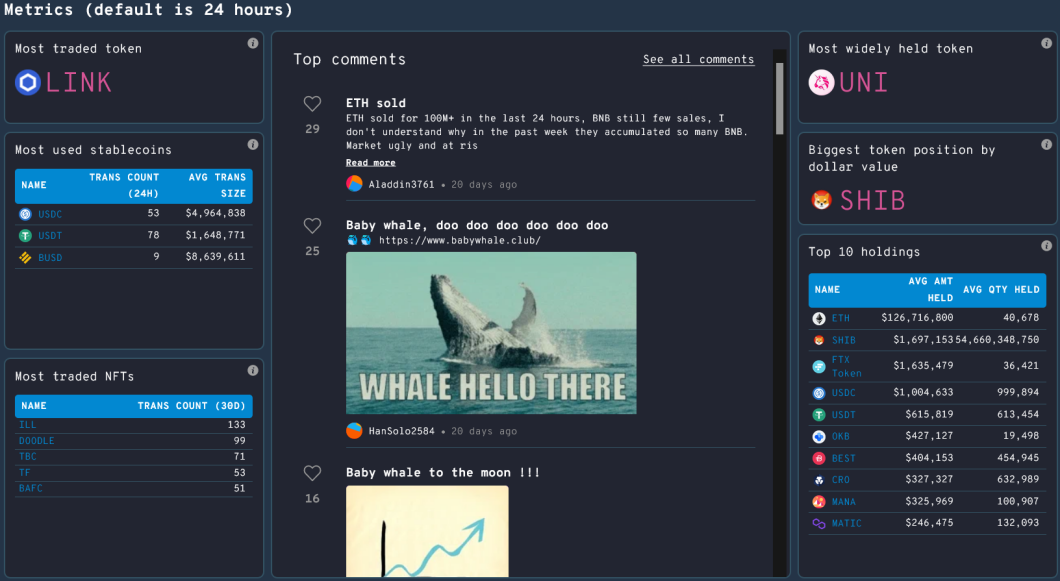Click the comments panel scrollbar thumb
Viewport: 1060px width, 581px height.
click(x=779, y=99)
